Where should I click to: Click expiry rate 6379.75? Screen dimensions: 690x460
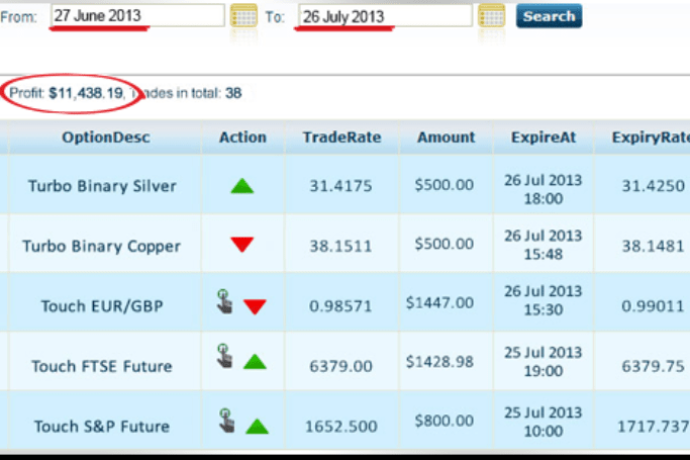(x=653, y=366)
